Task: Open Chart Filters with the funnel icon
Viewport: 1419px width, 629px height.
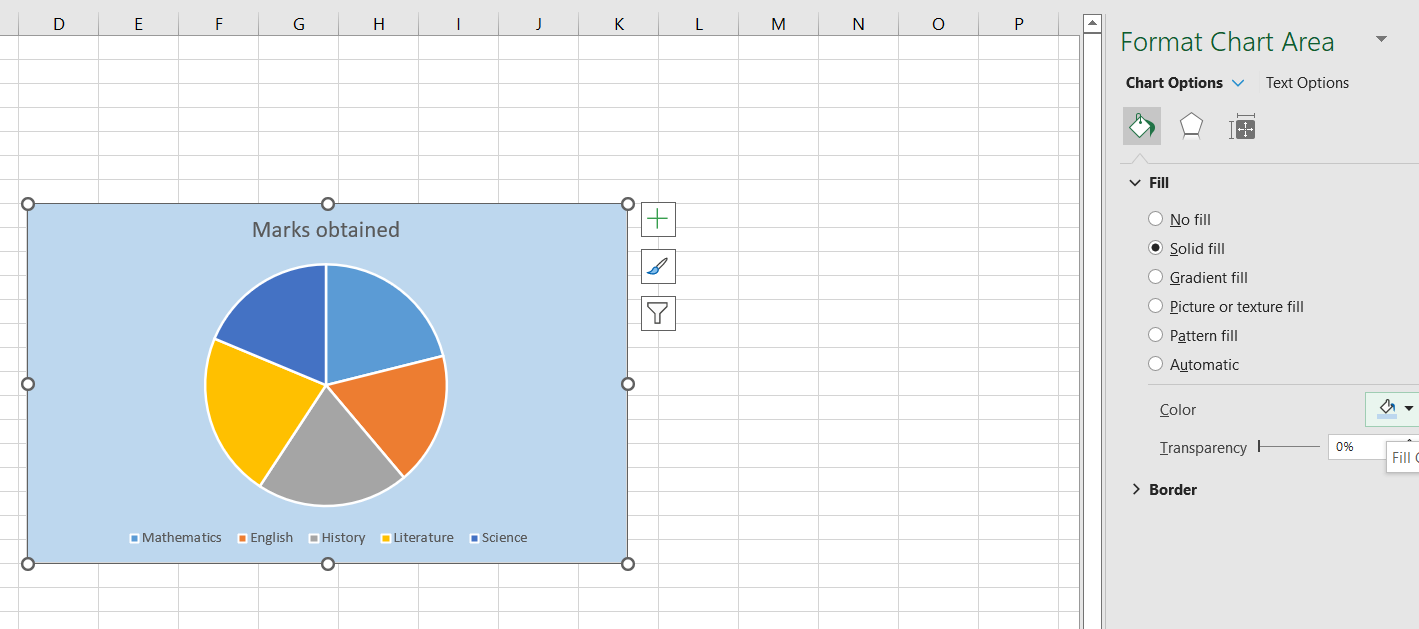Action: 658,313
